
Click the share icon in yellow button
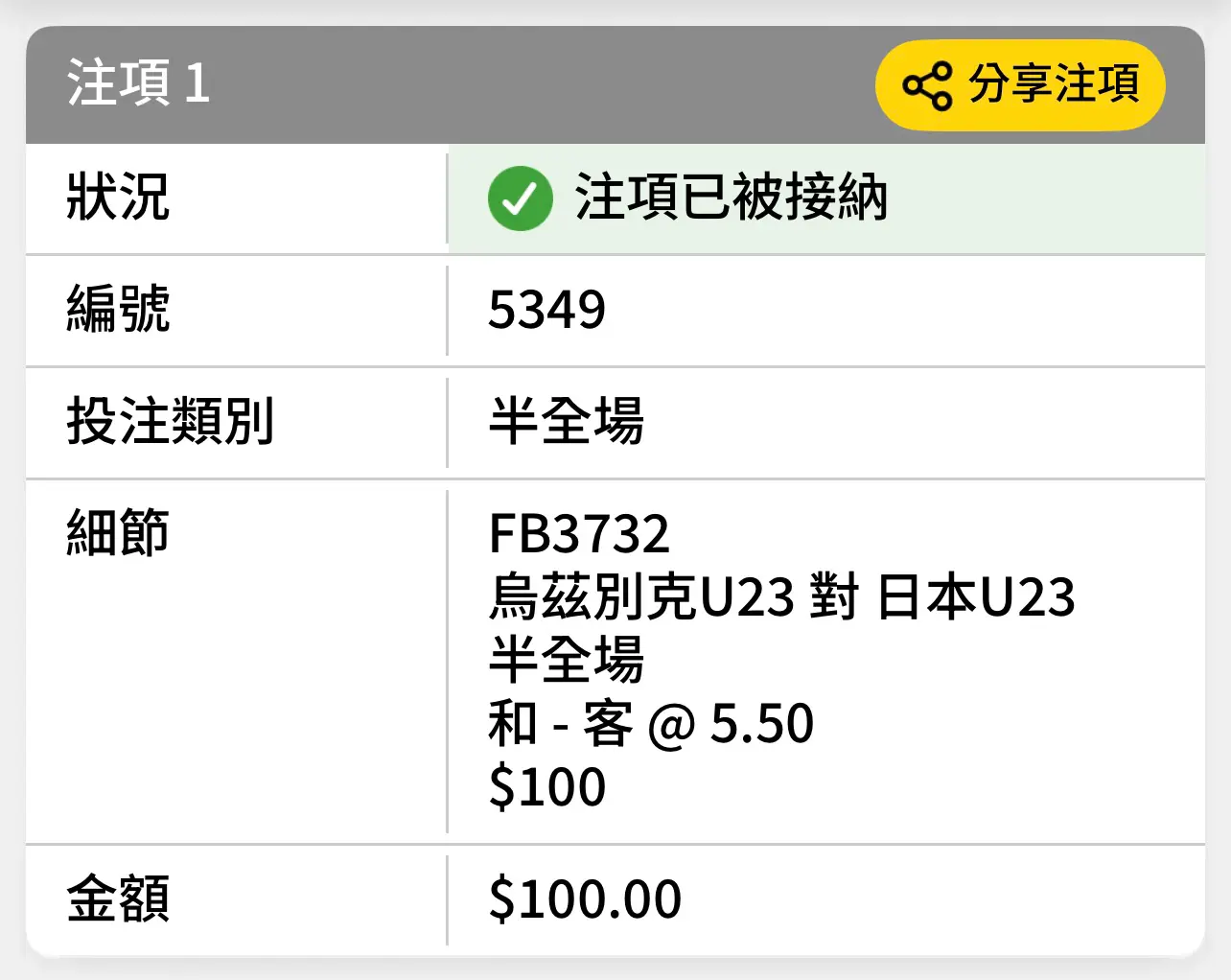[x=927, y=85]
